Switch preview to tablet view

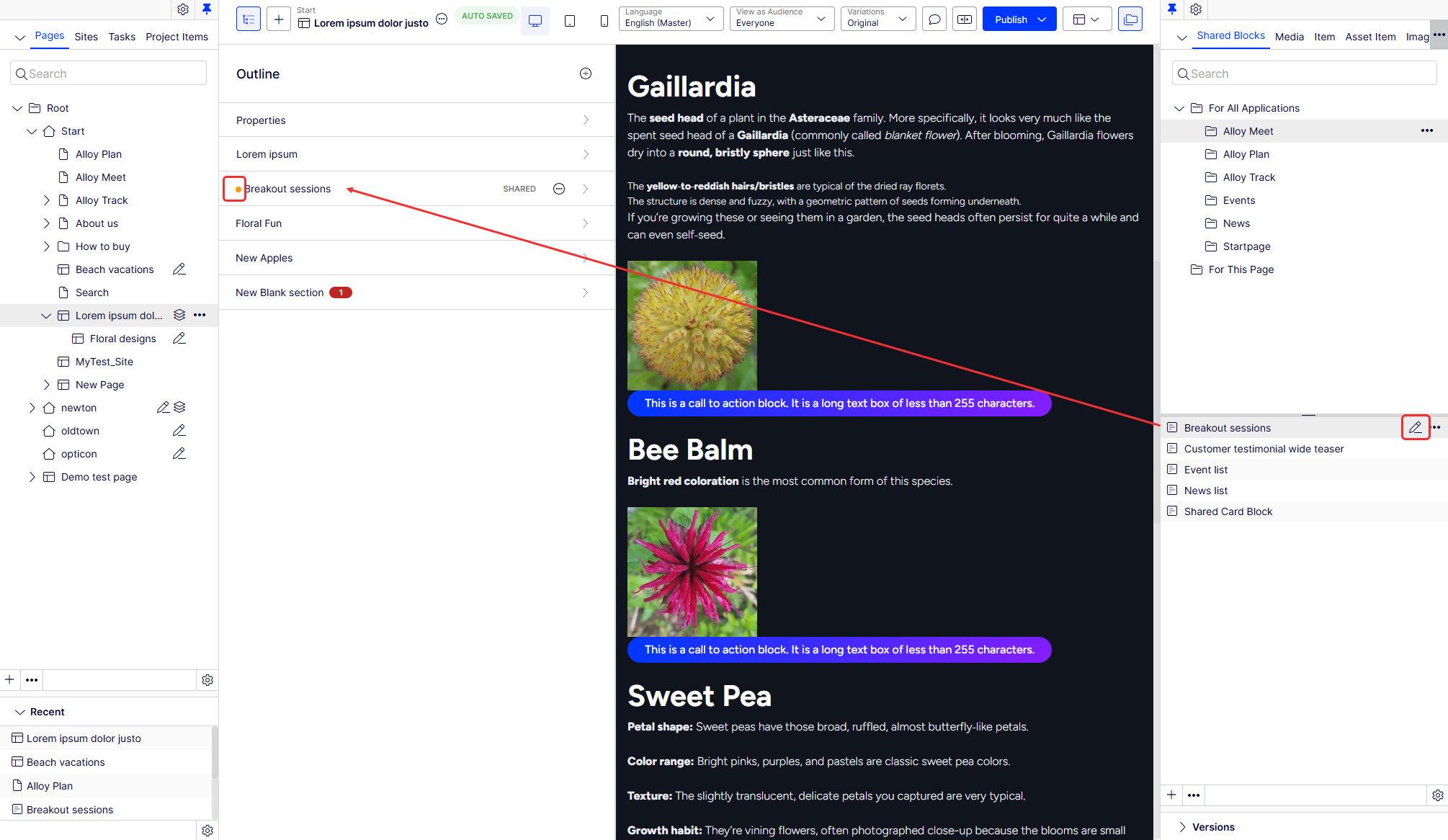click(570, 20)
